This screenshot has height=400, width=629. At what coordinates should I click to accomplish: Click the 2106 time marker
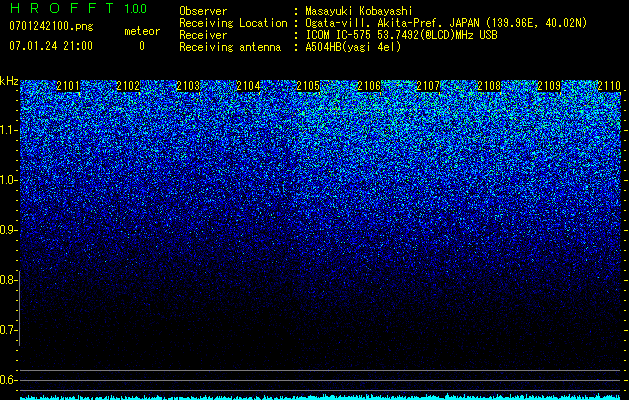[369, 86]
